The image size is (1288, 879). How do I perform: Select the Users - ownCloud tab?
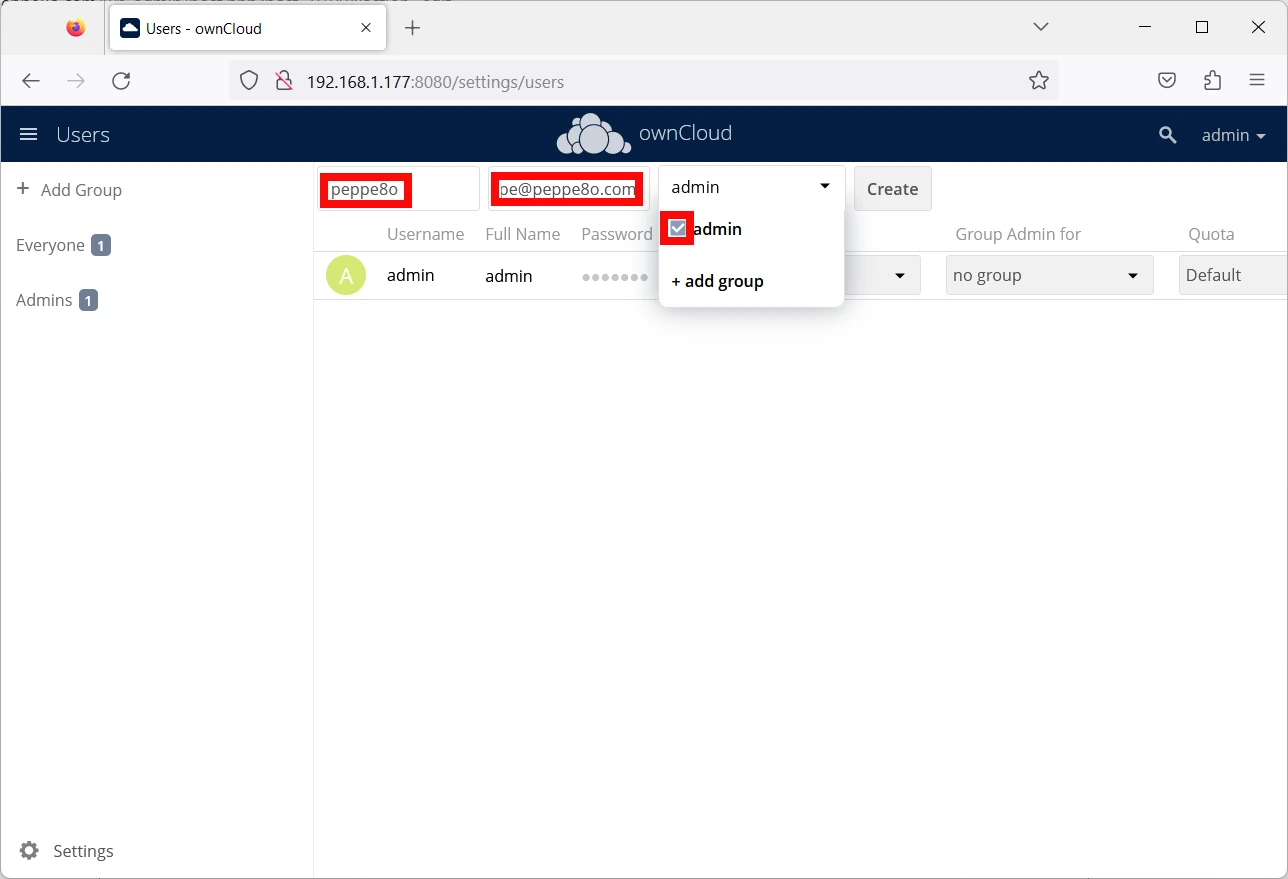click(x=247, y=28)
